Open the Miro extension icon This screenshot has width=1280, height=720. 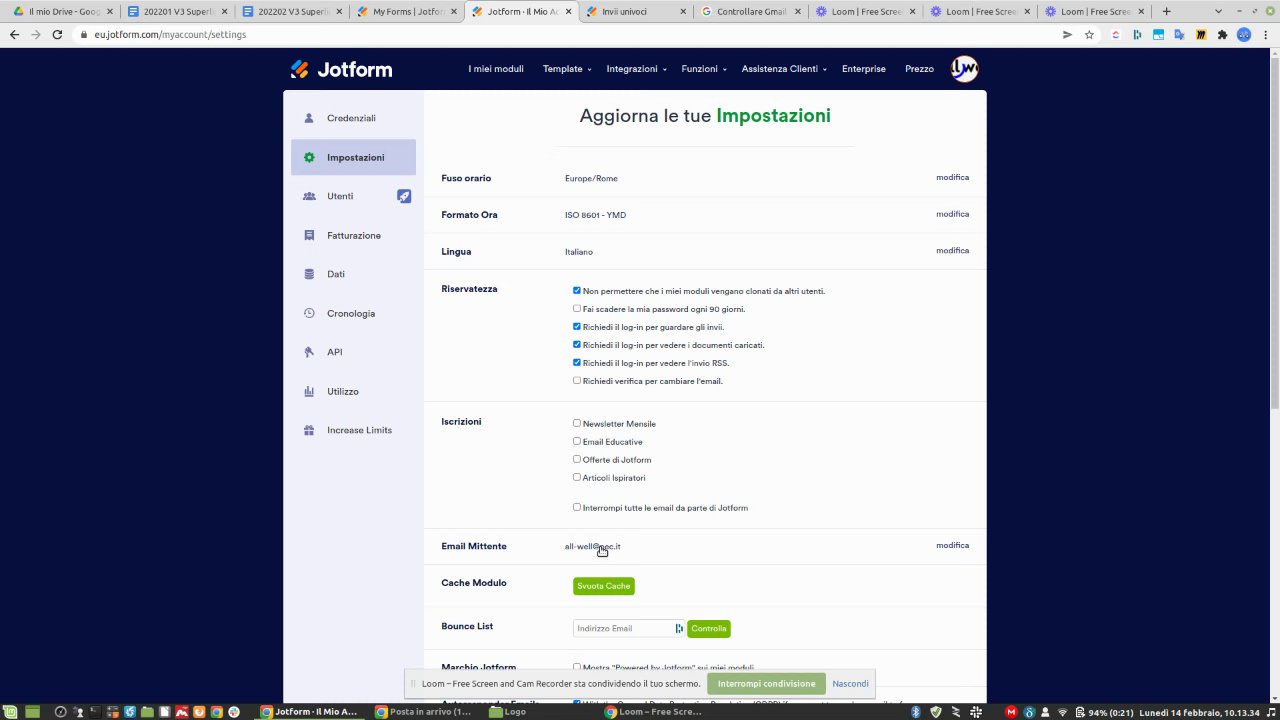[1200, 34]
